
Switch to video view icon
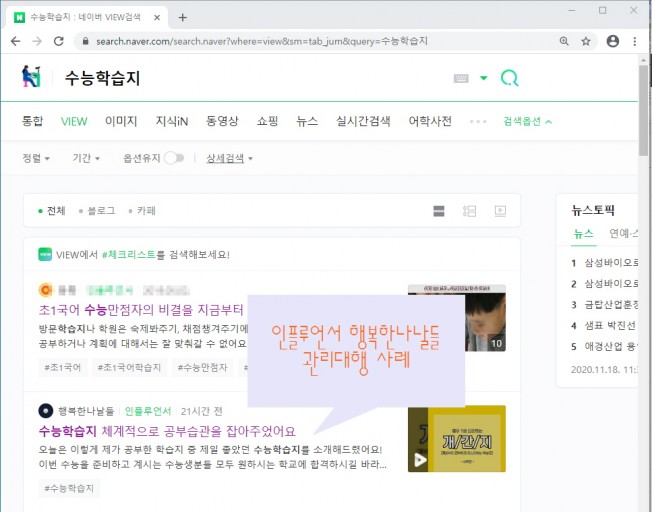tap(500, 211)
